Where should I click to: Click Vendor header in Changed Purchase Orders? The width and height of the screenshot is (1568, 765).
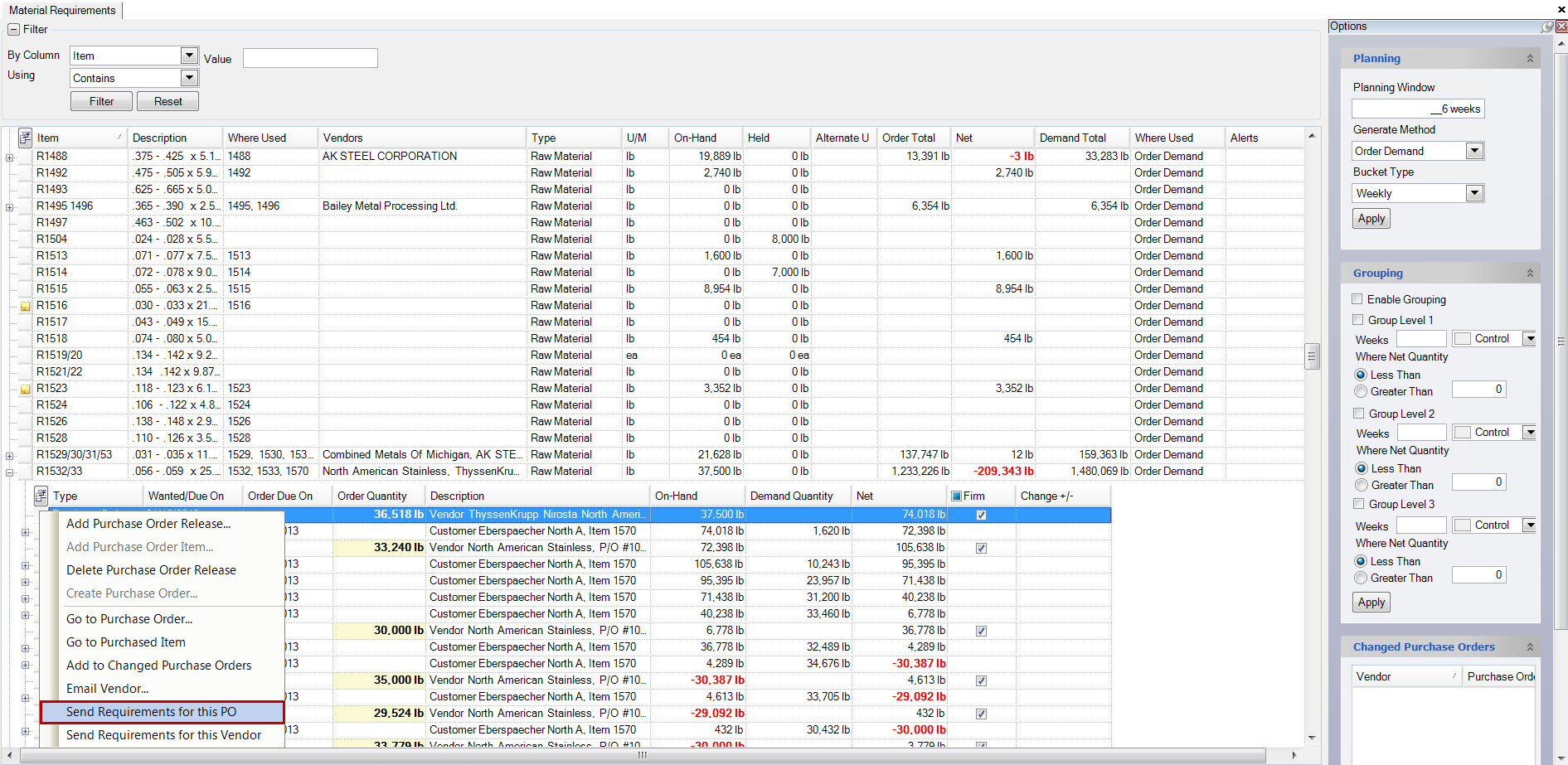pos(1406,676)
